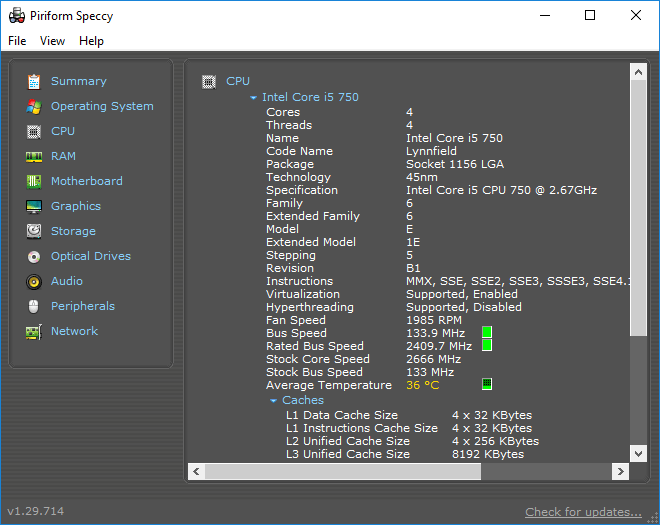The height and width of the screenshot is (525, 660).
Task: Click green indicator next to Rated Bus Speed
Action: 487,345
